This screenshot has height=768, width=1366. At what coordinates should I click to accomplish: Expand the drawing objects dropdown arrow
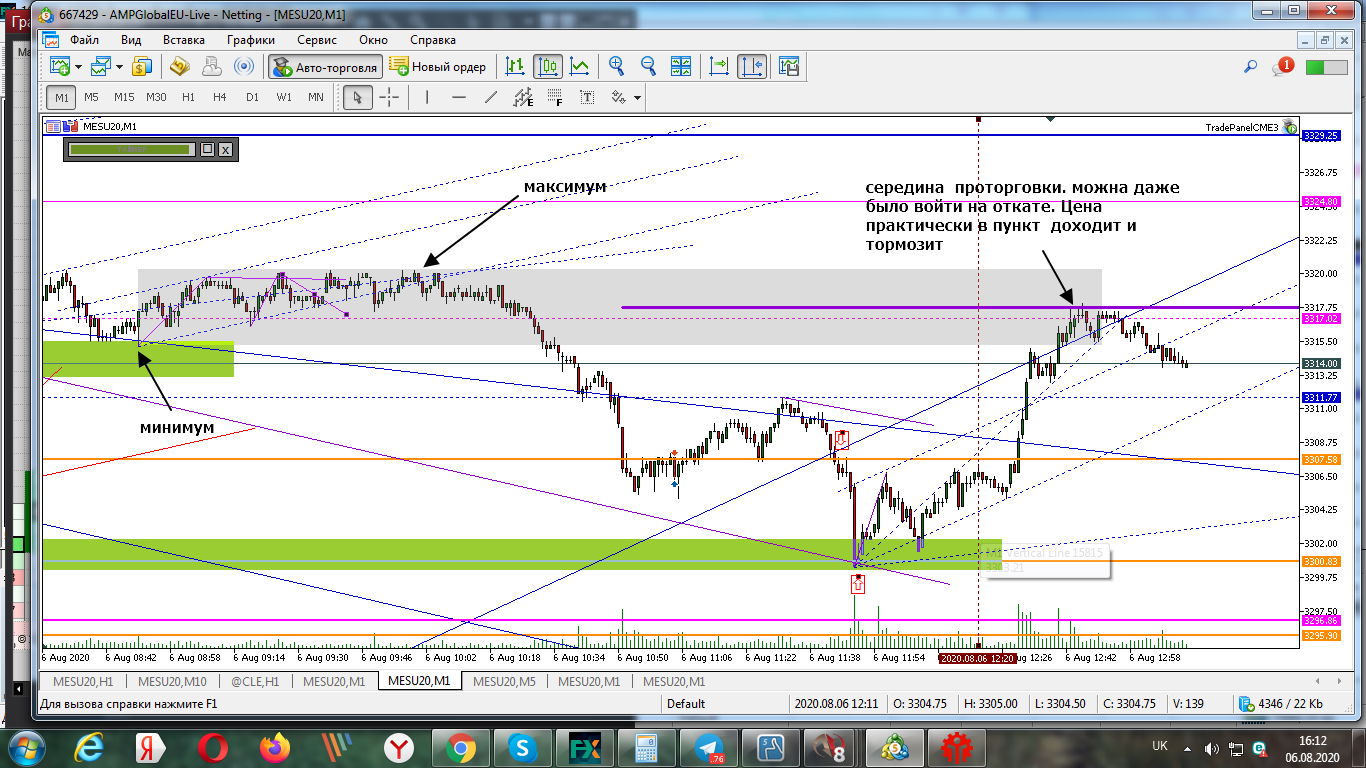pyautogui.click(x=637, y=98)
